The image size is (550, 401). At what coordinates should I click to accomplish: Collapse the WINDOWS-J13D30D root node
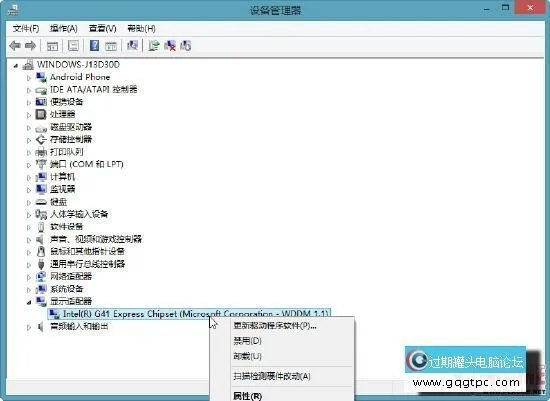pyautogui.click(x=15, y=65)
